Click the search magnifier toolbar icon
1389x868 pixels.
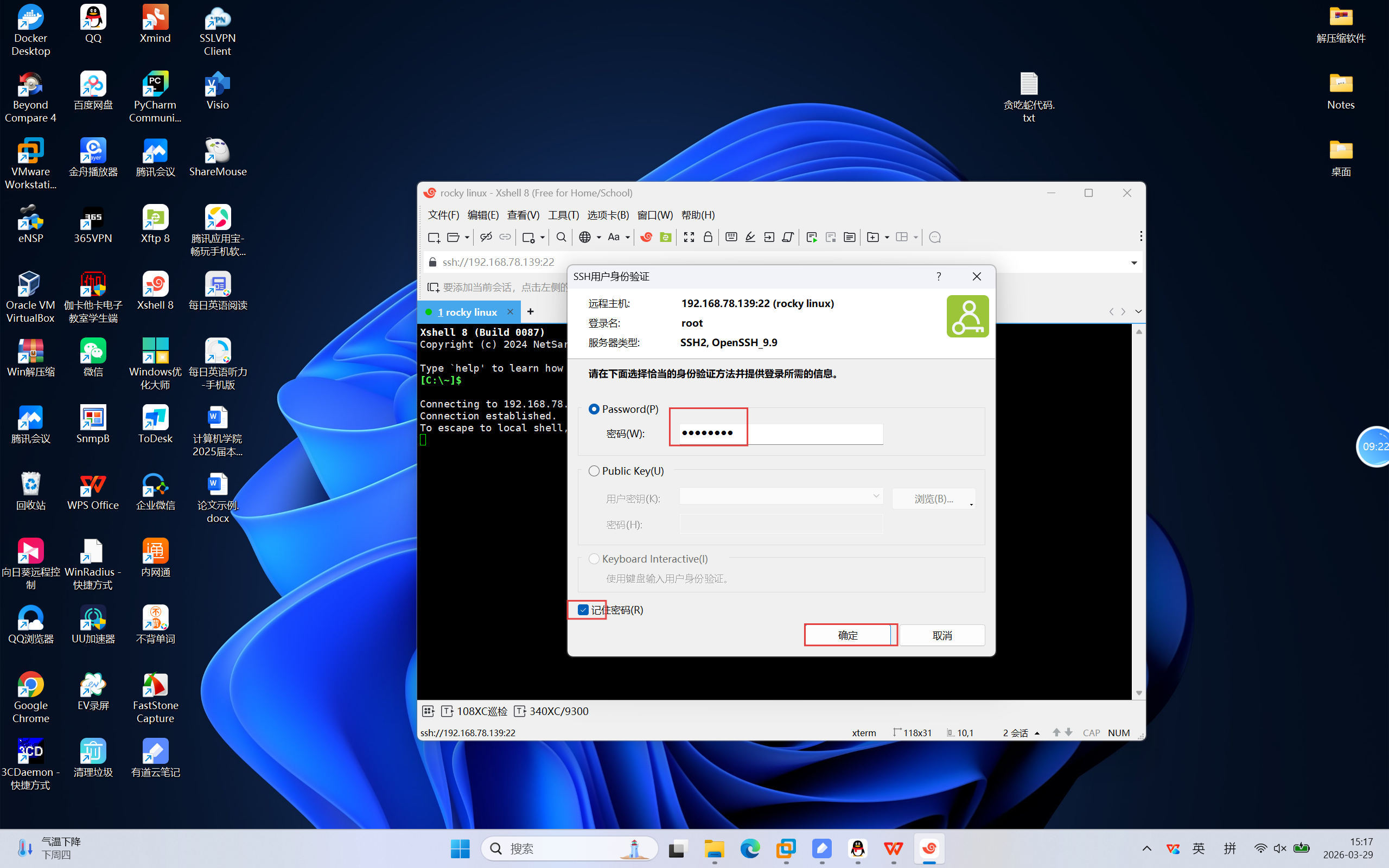562,237
